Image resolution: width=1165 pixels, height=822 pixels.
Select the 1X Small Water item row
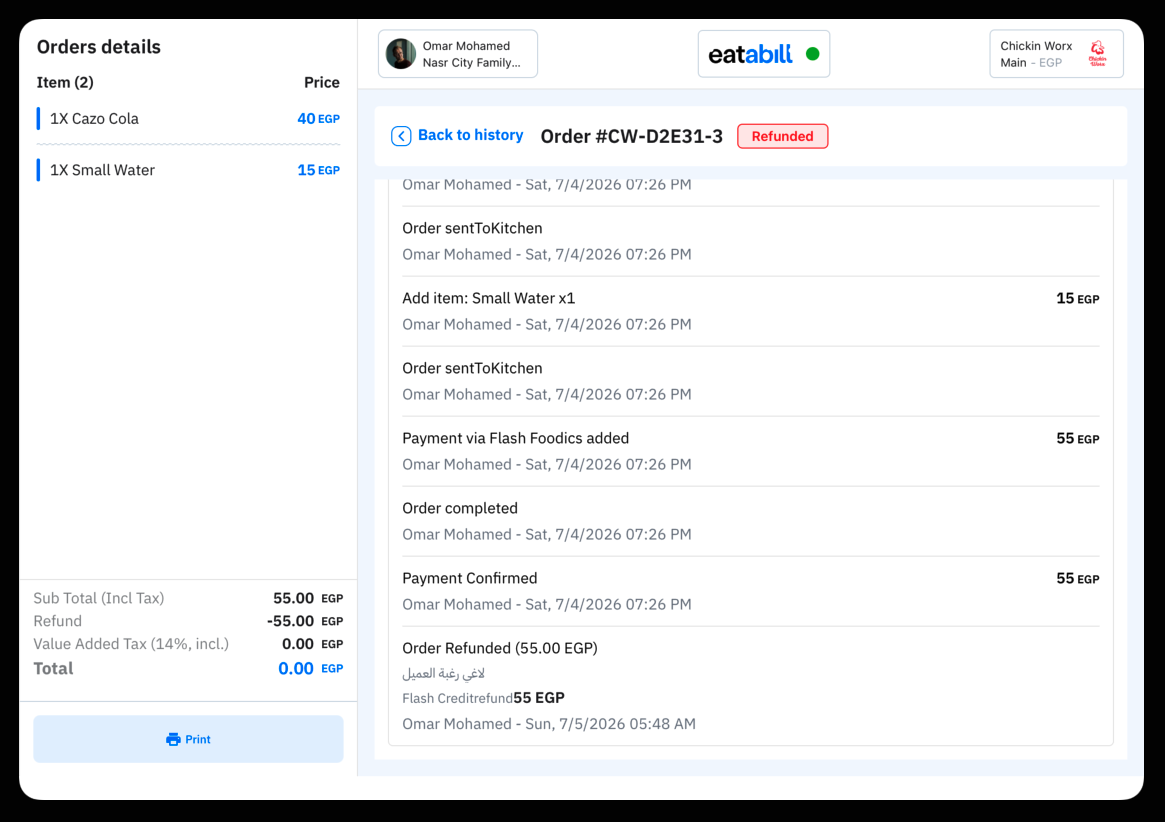pos(189,170)
